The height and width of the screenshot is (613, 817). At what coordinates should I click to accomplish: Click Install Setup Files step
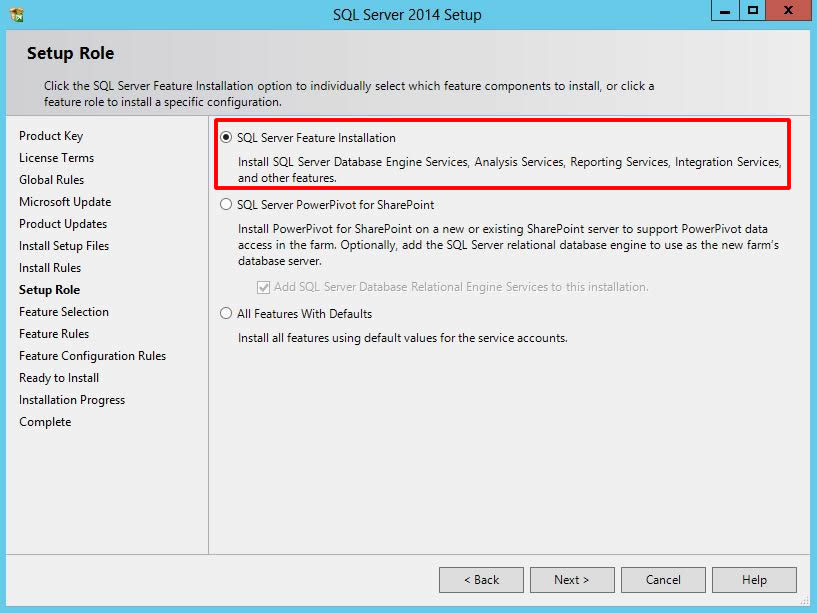[64, 246]
